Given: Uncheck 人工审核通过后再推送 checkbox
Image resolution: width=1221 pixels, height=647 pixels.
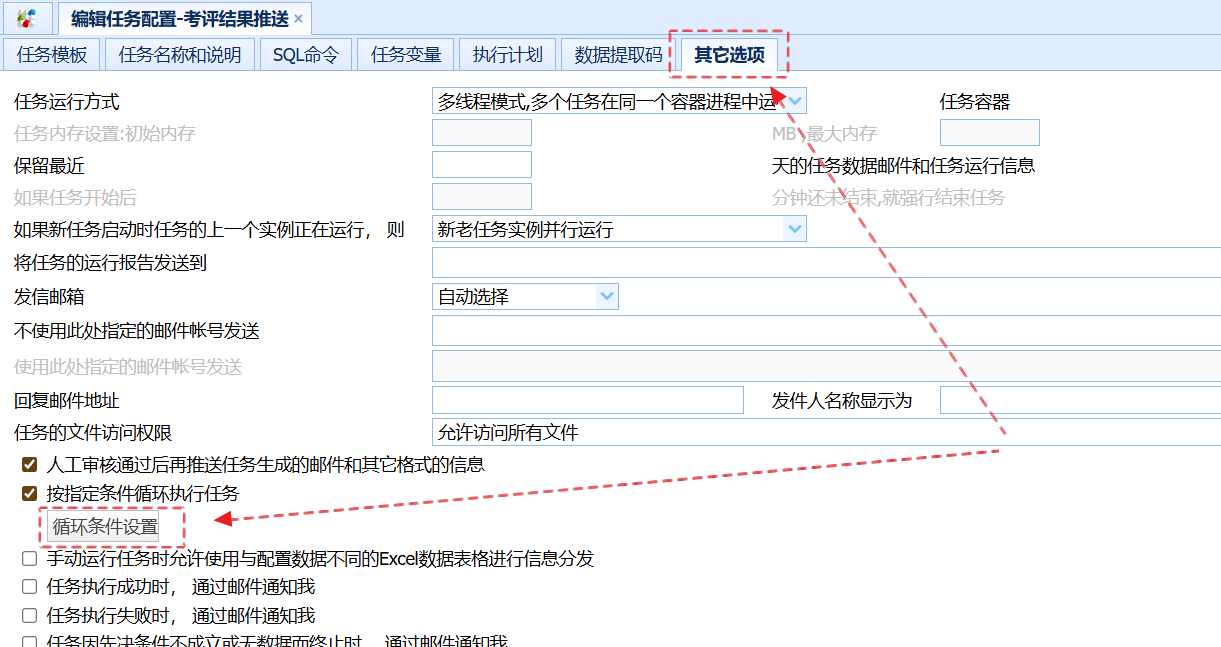Looking at the screenshot, I should (30, 464).
